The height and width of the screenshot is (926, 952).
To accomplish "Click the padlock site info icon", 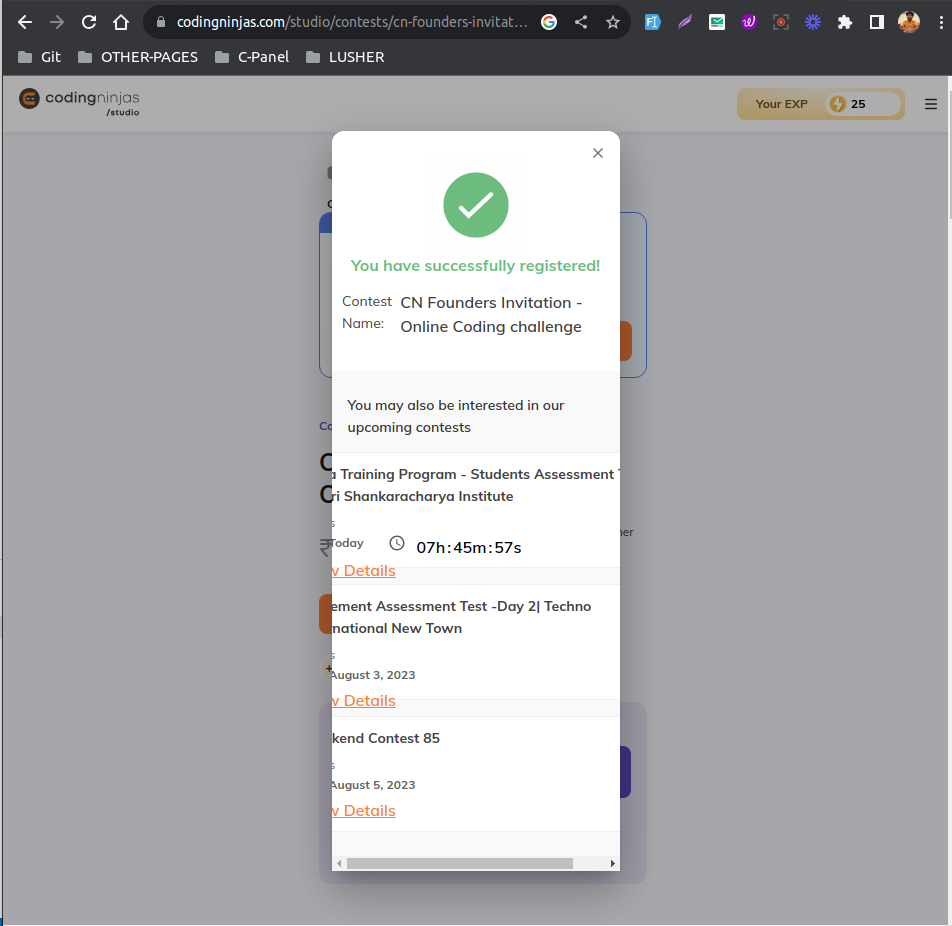I will coord(161,22).
